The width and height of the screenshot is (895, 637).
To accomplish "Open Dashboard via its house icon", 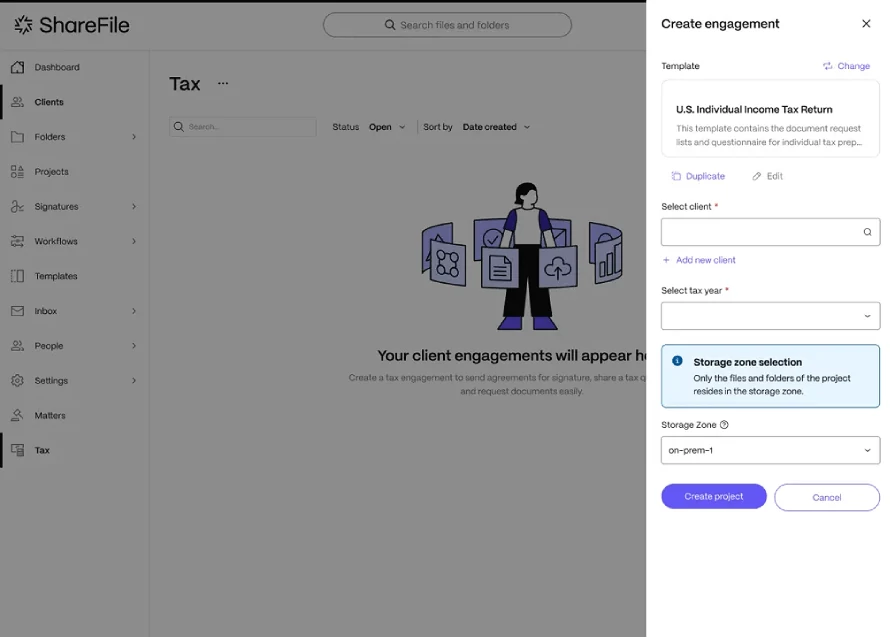I will (x=18, y=67).
